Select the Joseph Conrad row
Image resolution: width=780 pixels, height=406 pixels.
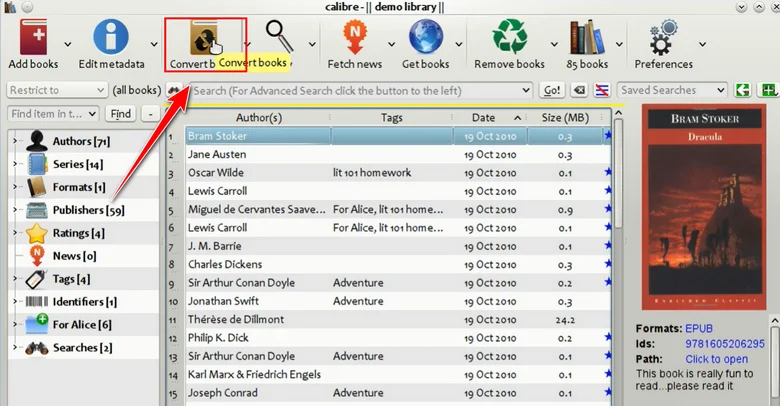[398, 393]
